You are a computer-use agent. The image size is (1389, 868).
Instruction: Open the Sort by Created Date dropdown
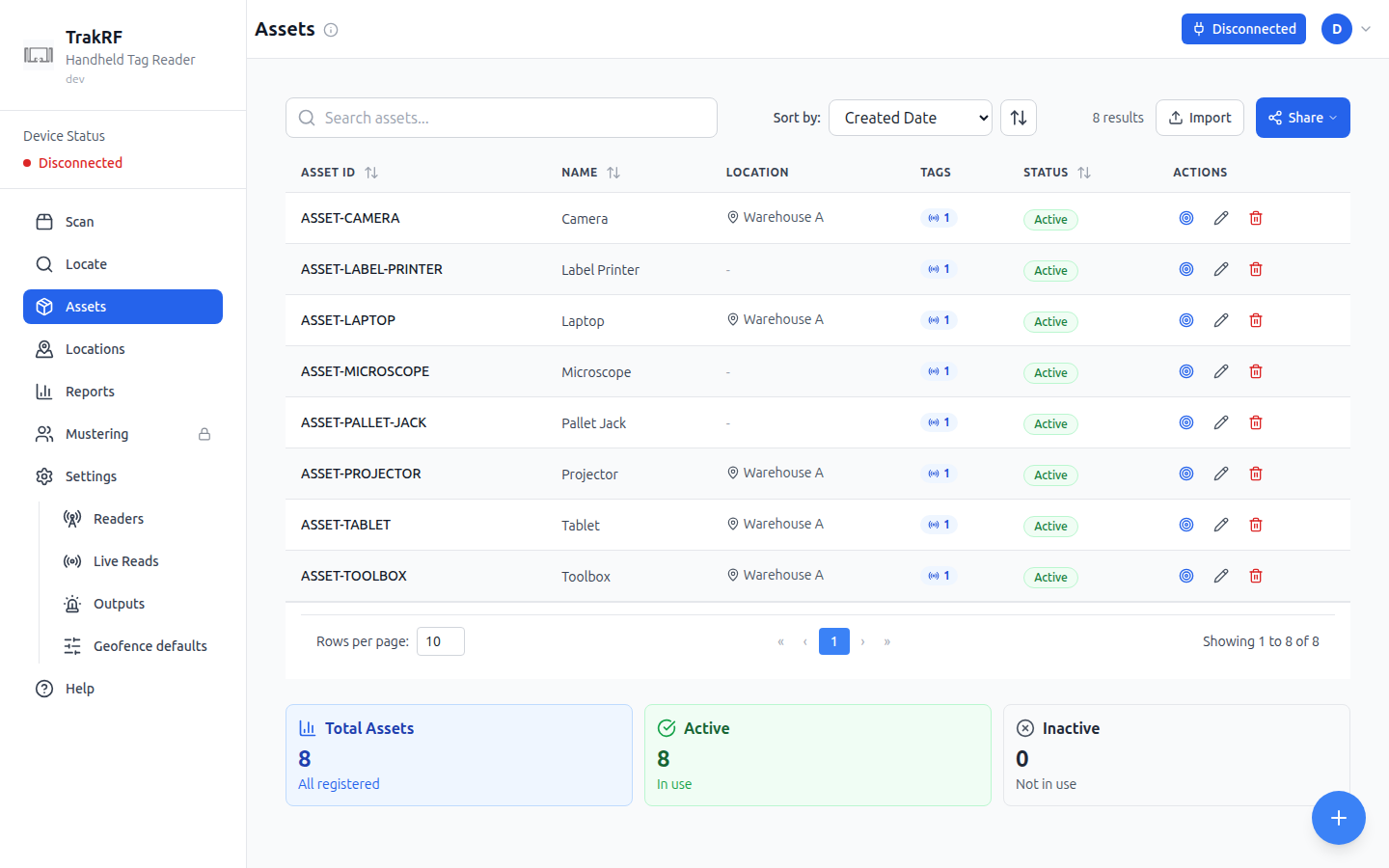click(911, 118)
